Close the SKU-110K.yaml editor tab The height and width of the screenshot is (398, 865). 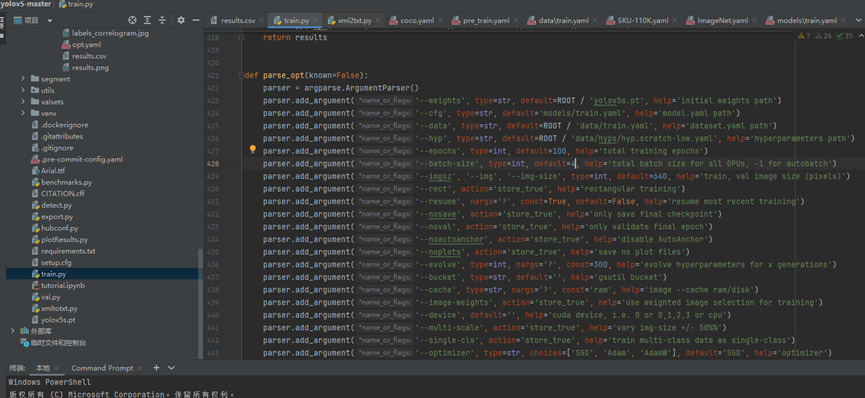click(x=675, y=20)
